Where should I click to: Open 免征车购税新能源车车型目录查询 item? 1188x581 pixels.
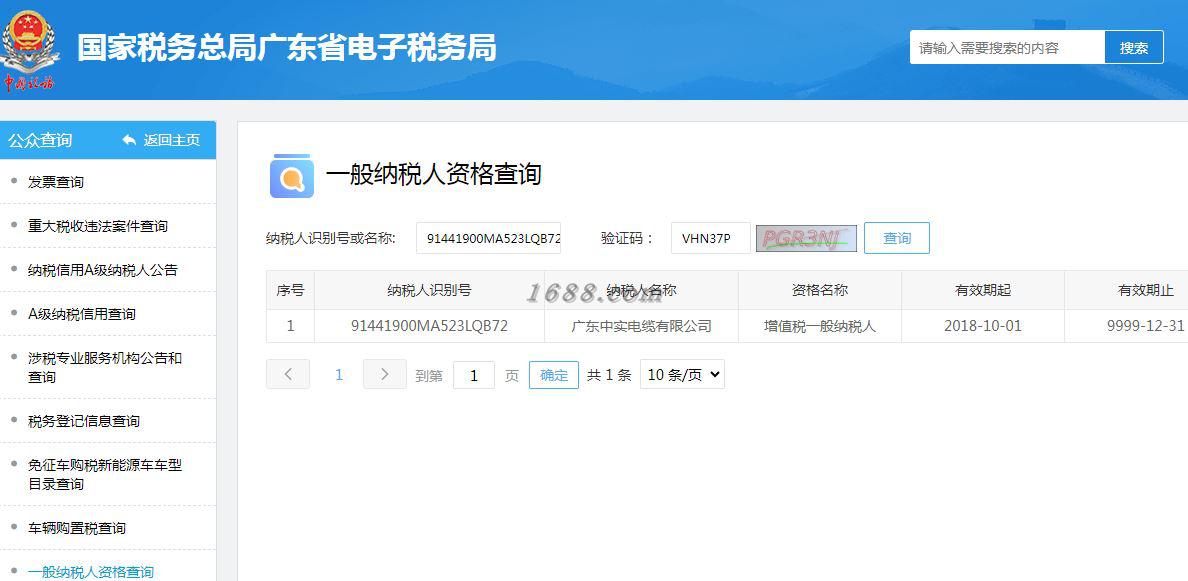click(105, 474)
